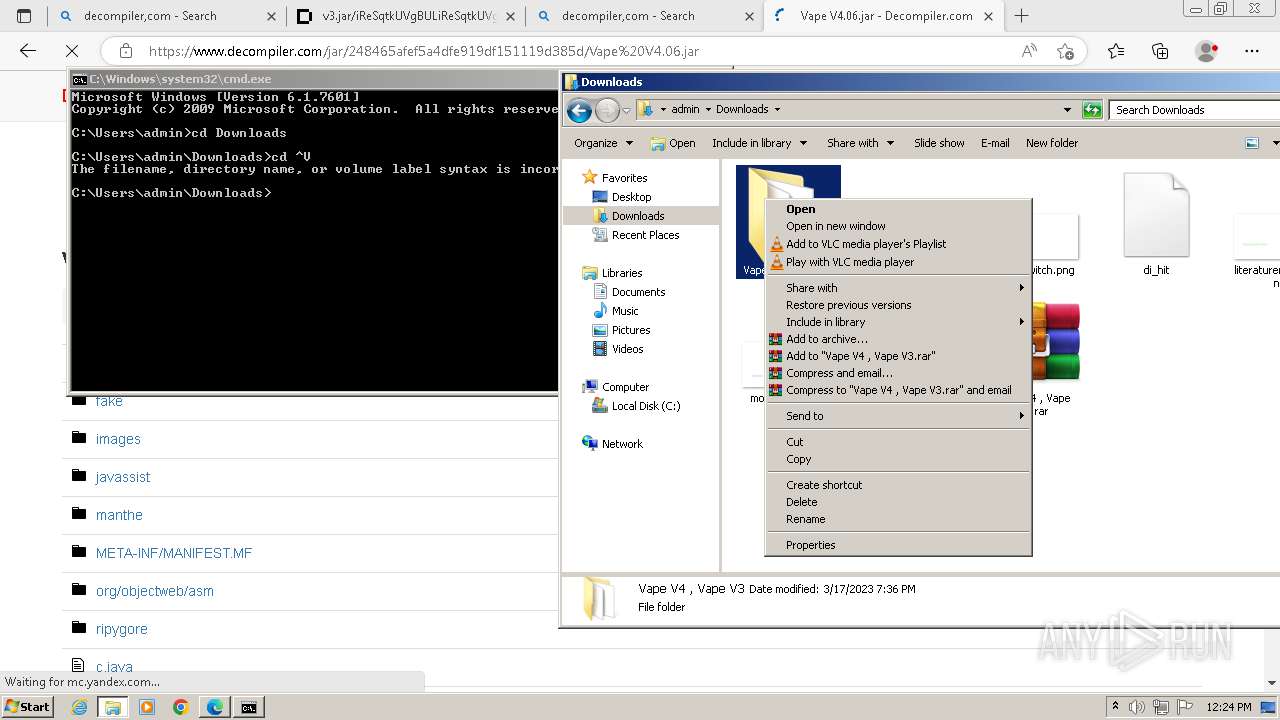1280x720 pixels.
Task: Click admin breadcrumb in address bar
Action: [x=685, y=109]
